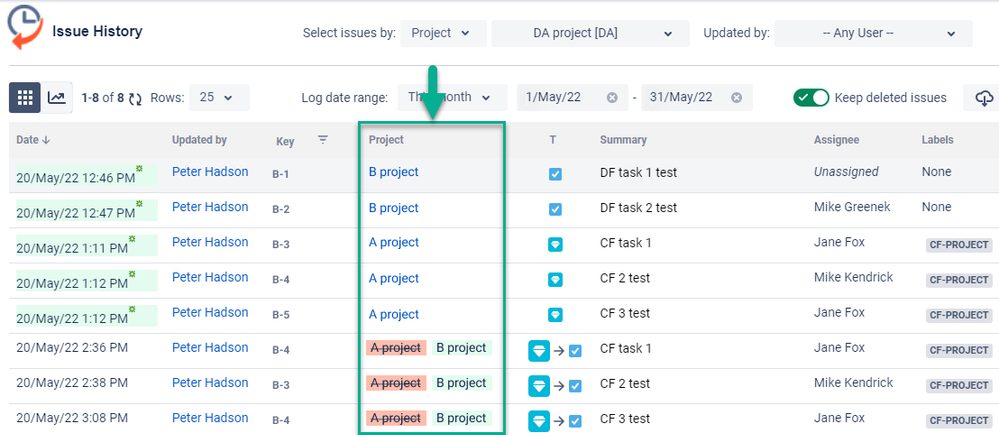Open B project link in B-2 row
This screenshot has height=435, width=999.
394,208
